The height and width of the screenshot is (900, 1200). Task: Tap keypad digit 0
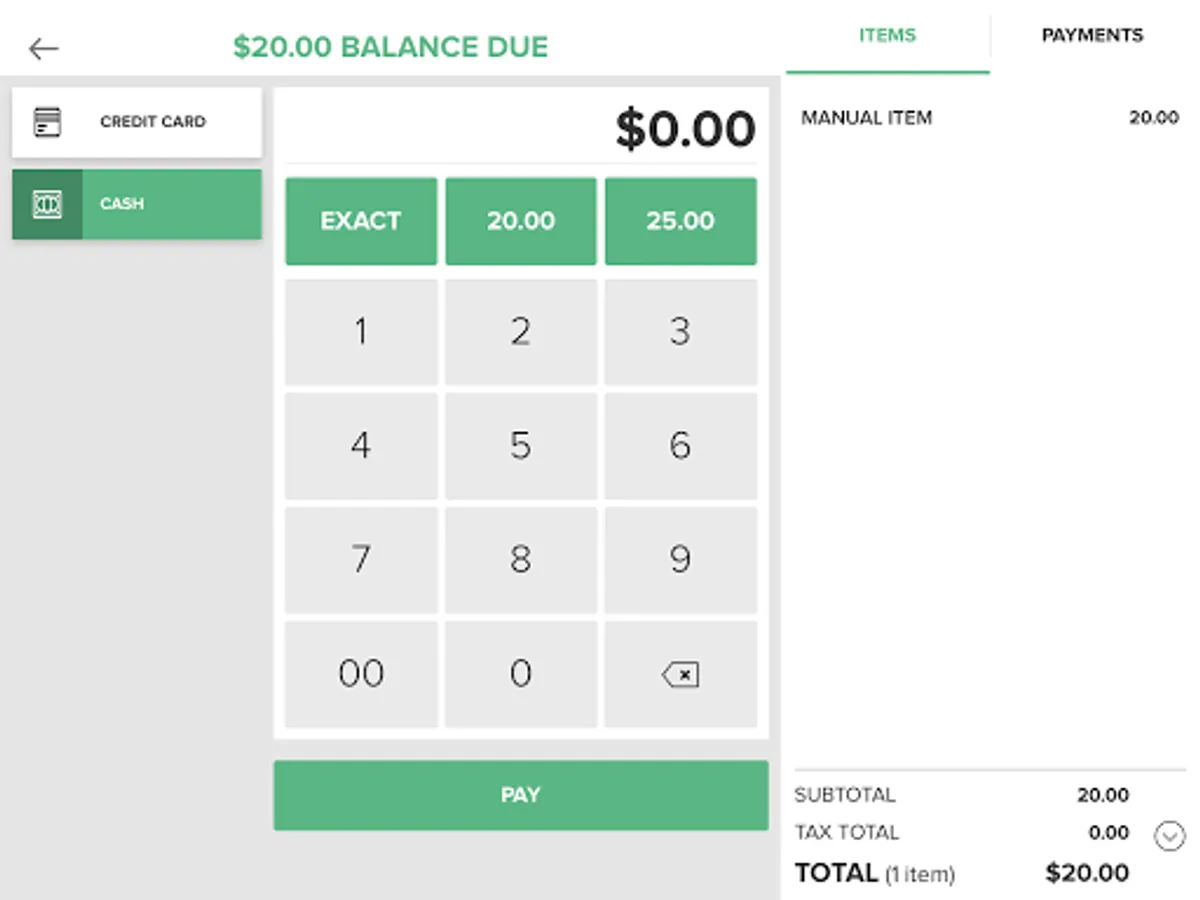tap(521, 674)
